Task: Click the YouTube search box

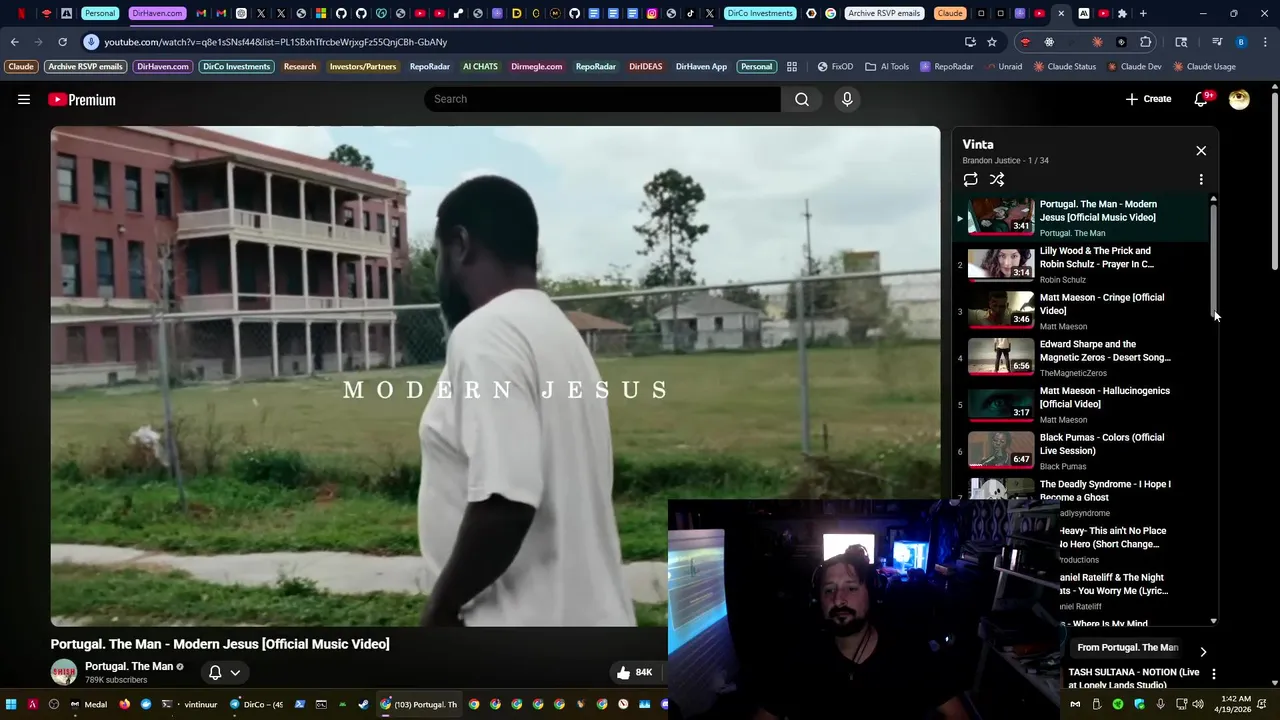Action: 602,99
